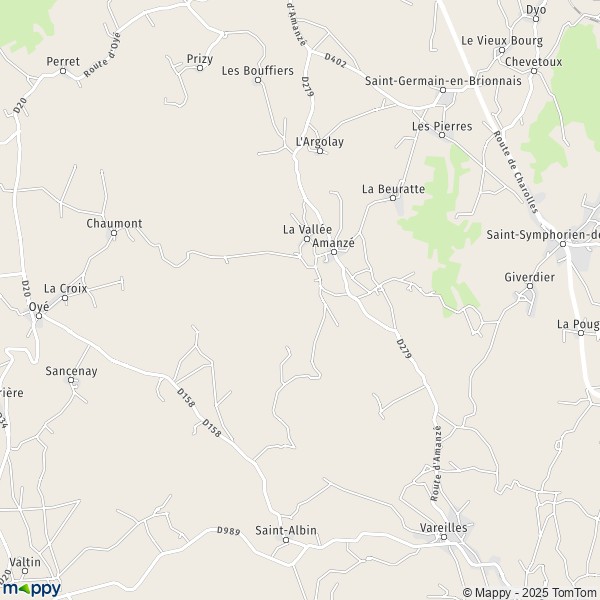
Task: Click the Mappy logo
Action: [x=31, y=589]
